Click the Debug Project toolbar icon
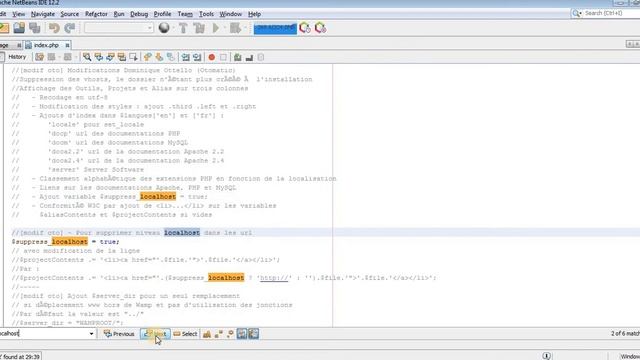Image resolution: width=640 pixels, height=360 pixels. pyautogui.click(x=235, y=28)
